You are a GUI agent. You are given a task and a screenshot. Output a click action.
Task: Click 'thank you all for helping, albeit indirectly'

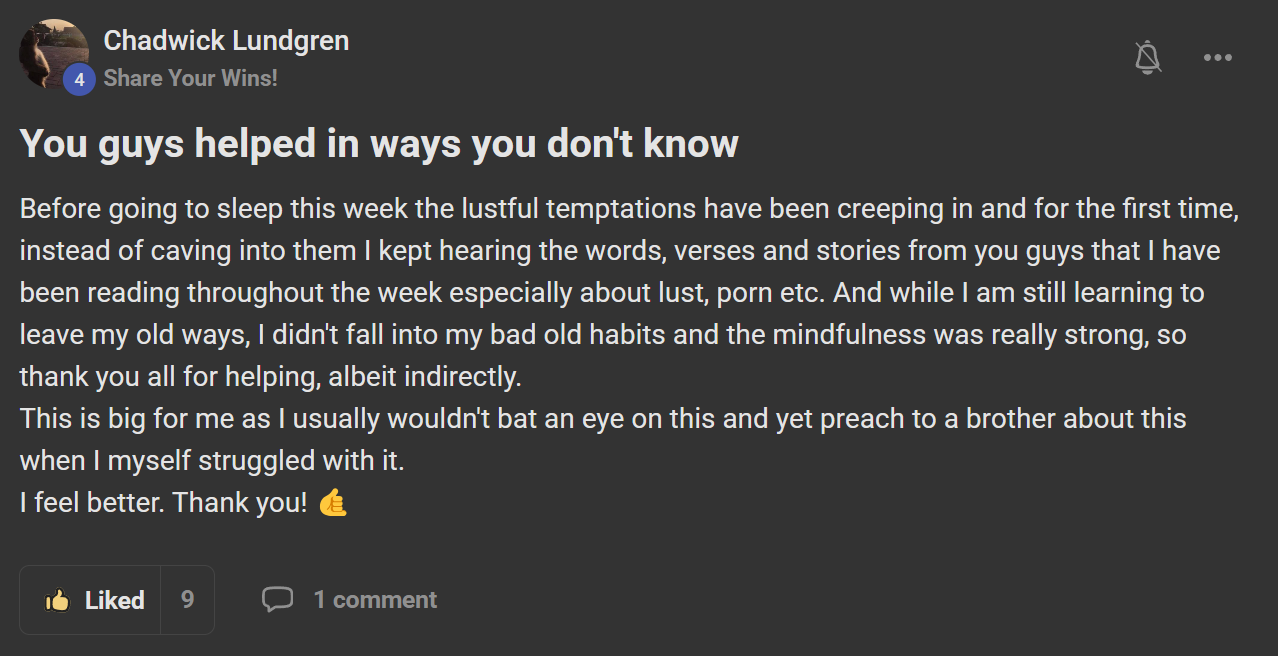point(270,377)
